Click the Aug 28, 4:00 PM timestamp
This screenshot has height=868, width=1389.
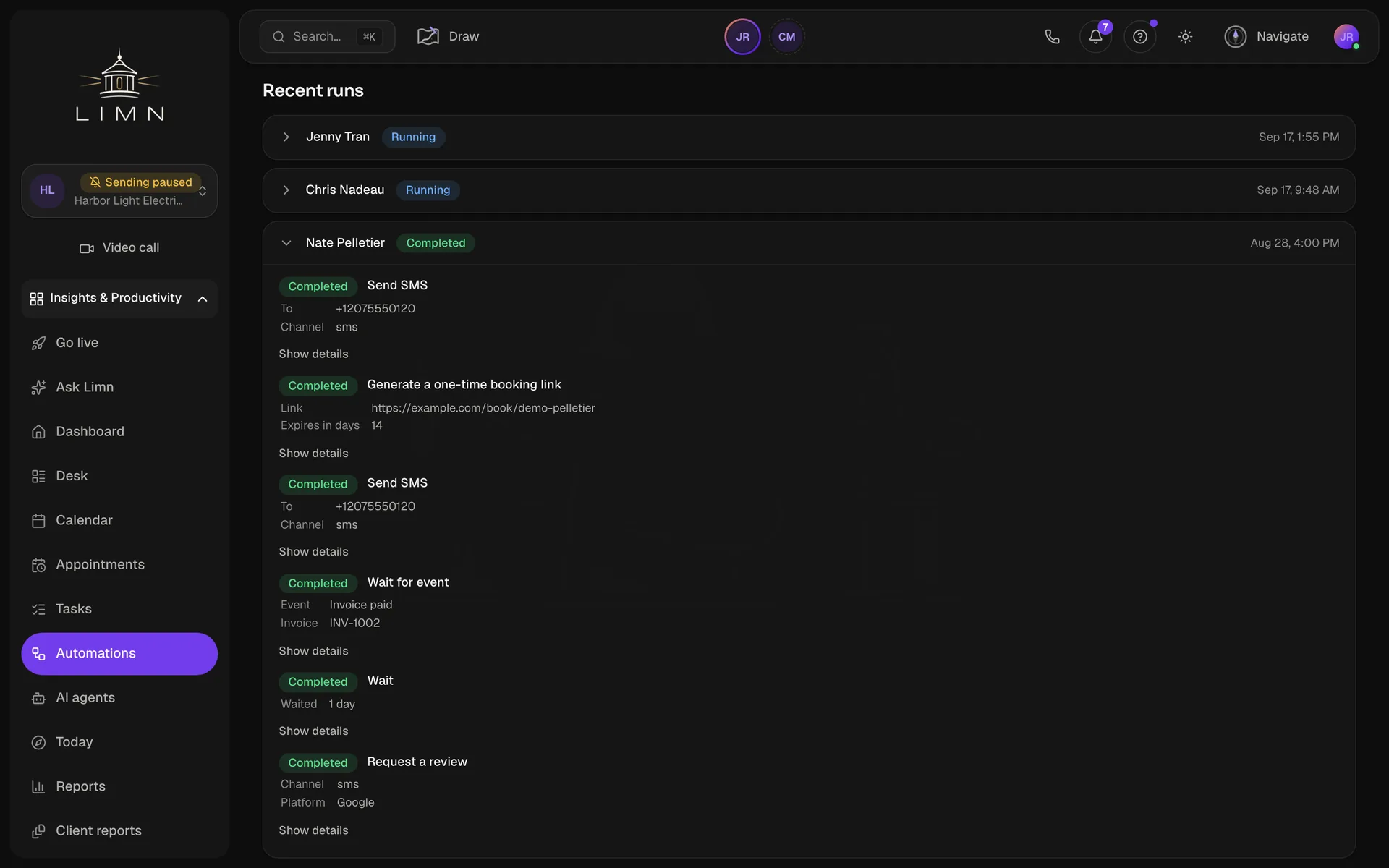tap(1294, 243)
